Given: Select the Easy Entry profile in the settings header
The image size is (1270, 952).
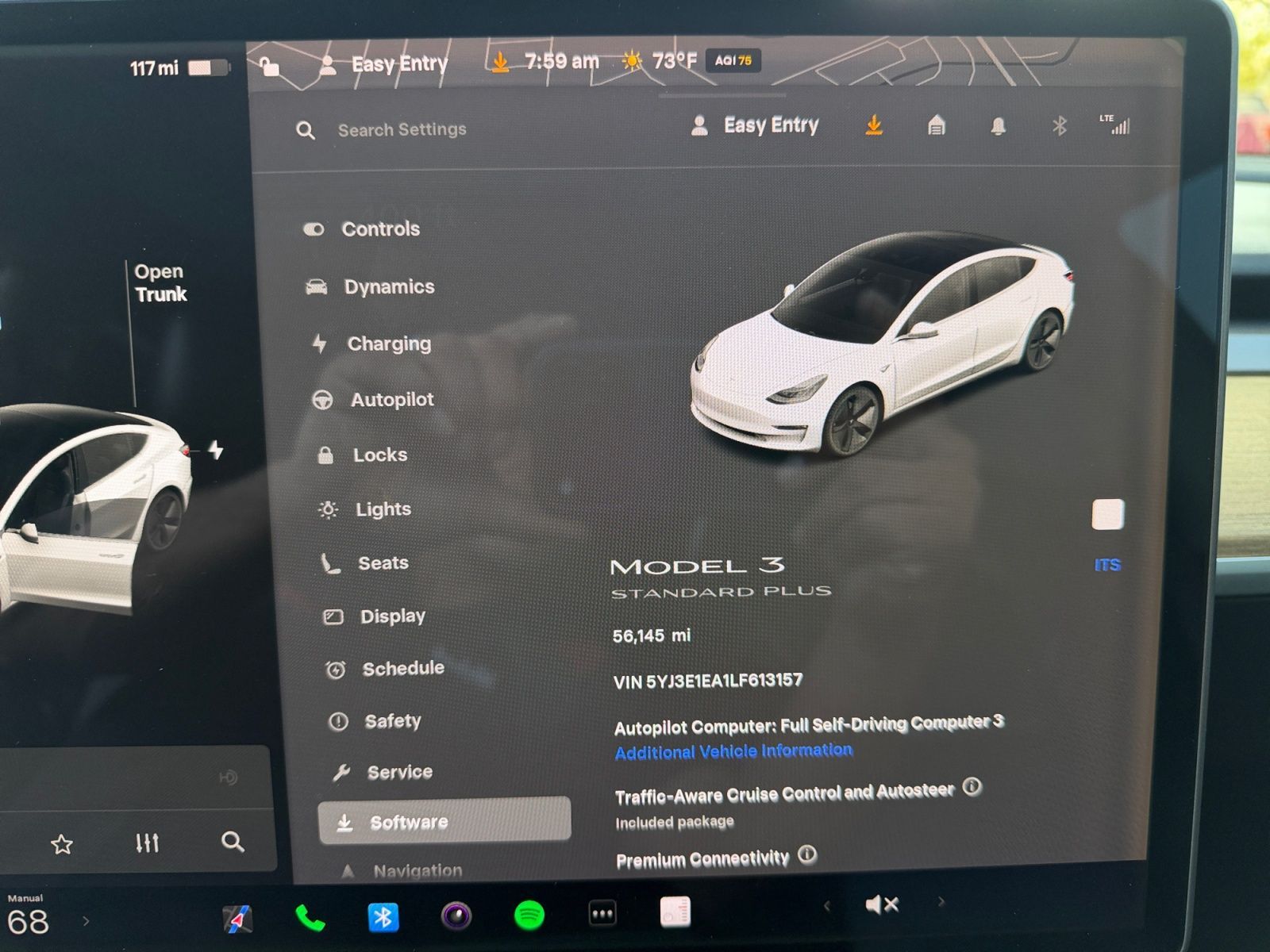Looking at the screenshot, I should pos(755,125).
